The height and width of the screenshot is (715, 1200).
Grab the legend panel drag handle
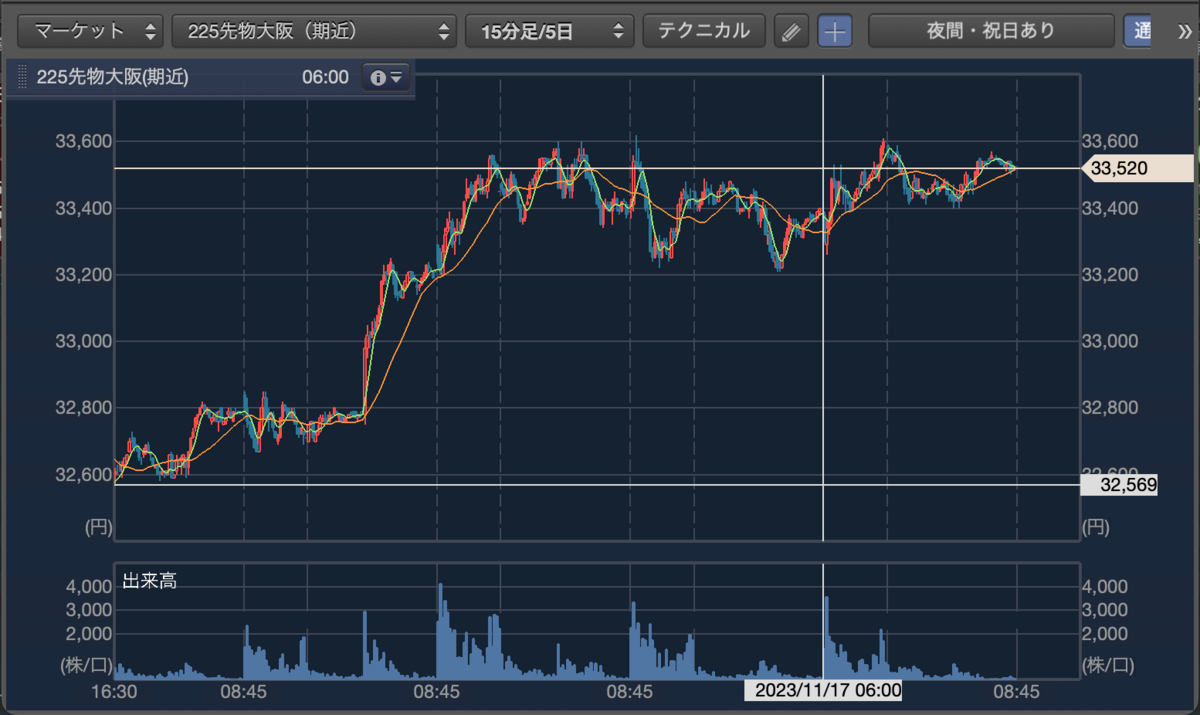[22, 77]
